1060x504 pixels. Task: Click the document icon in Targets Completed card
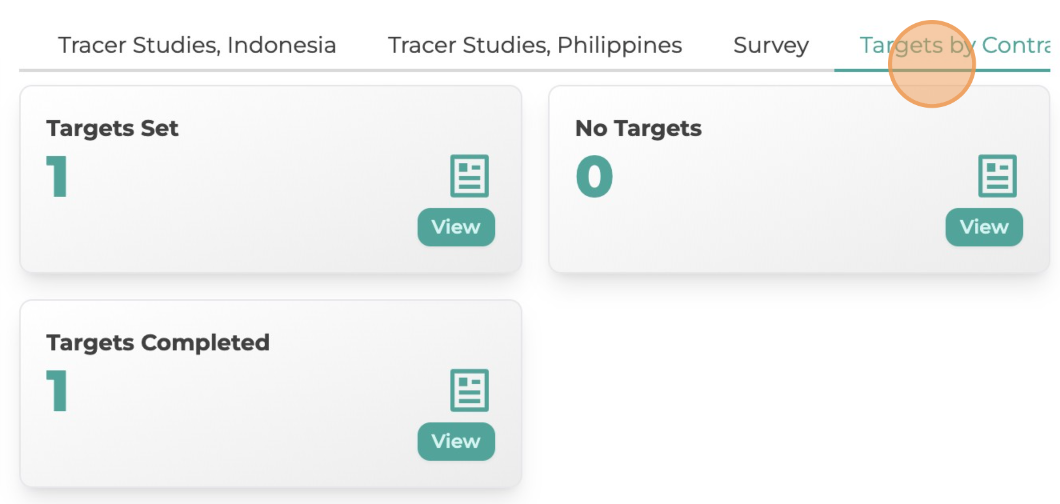[468, 390]
